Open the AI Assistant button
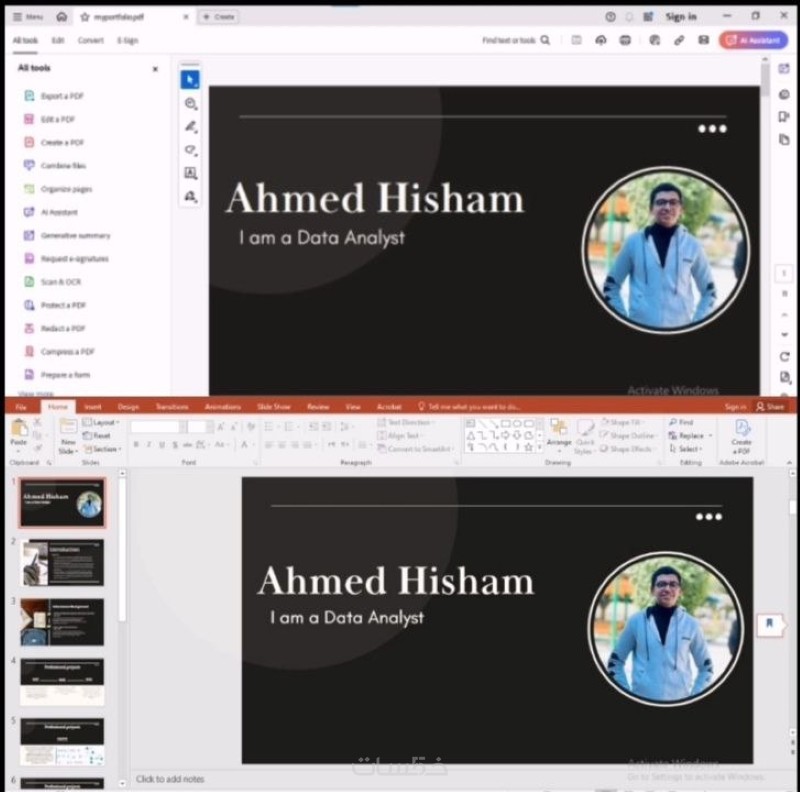This screenshot has height=792, width=800. pos(754,40)
